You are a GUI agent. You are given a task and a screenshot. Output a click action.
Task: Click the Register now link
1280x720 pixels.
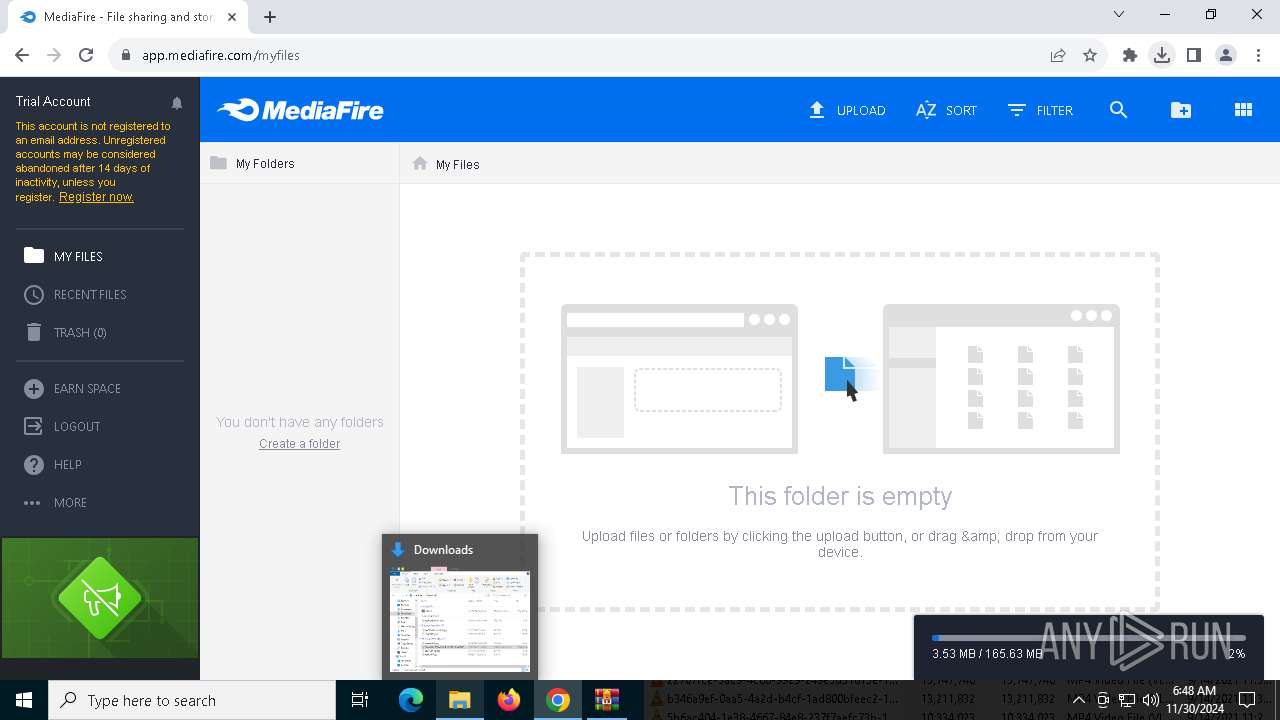[96, 197]
